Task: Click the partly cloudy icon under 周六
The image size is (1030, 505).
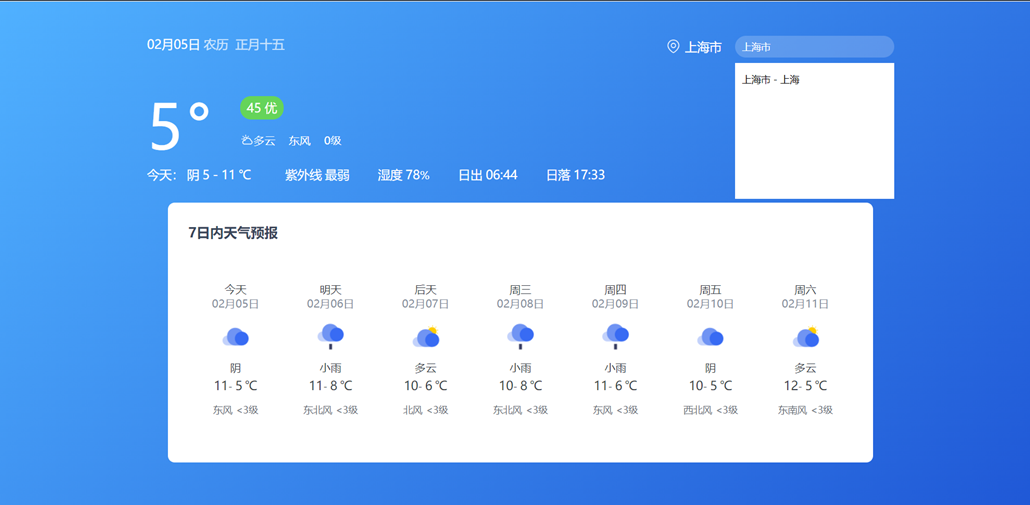Action: pos(806,338)
